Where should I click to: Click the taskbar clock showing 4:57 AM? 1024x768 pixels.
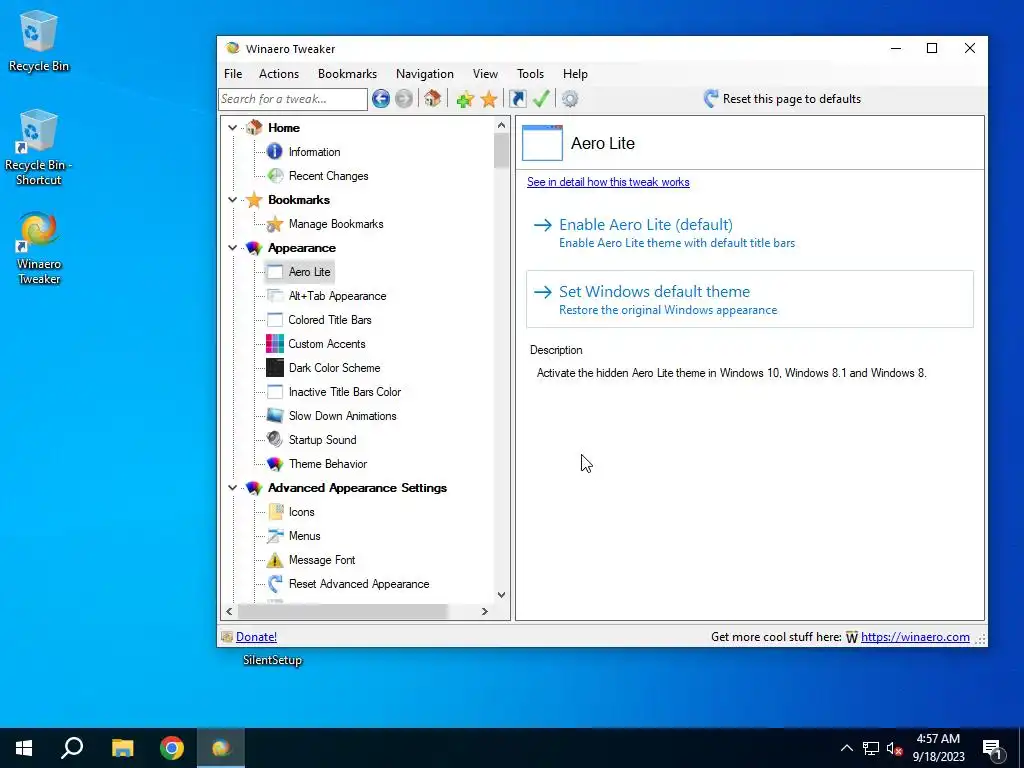(x=939, y=748)
